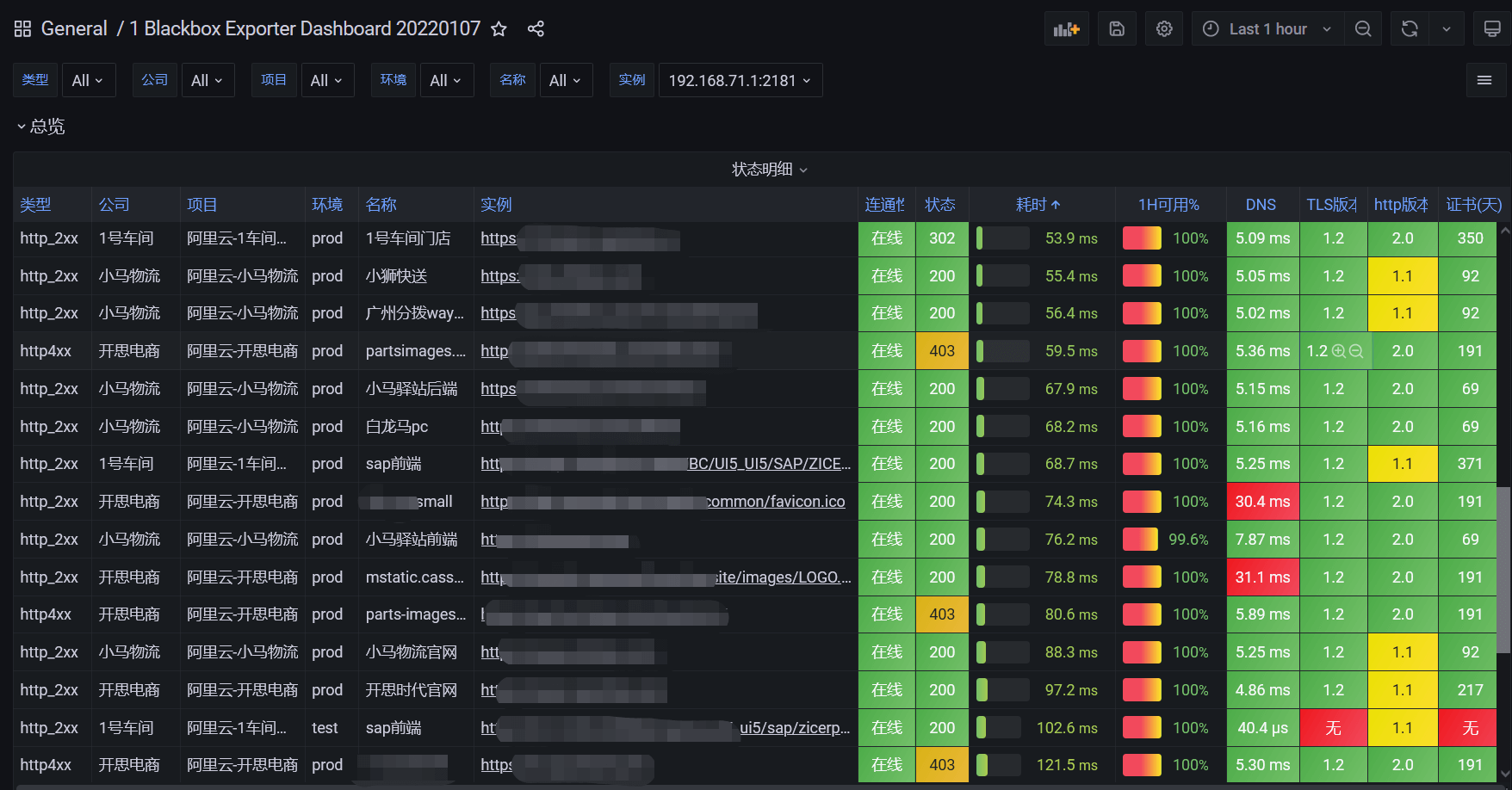Click 302 status code cell
Screen dimensions: 1512x790
[942, 238]
